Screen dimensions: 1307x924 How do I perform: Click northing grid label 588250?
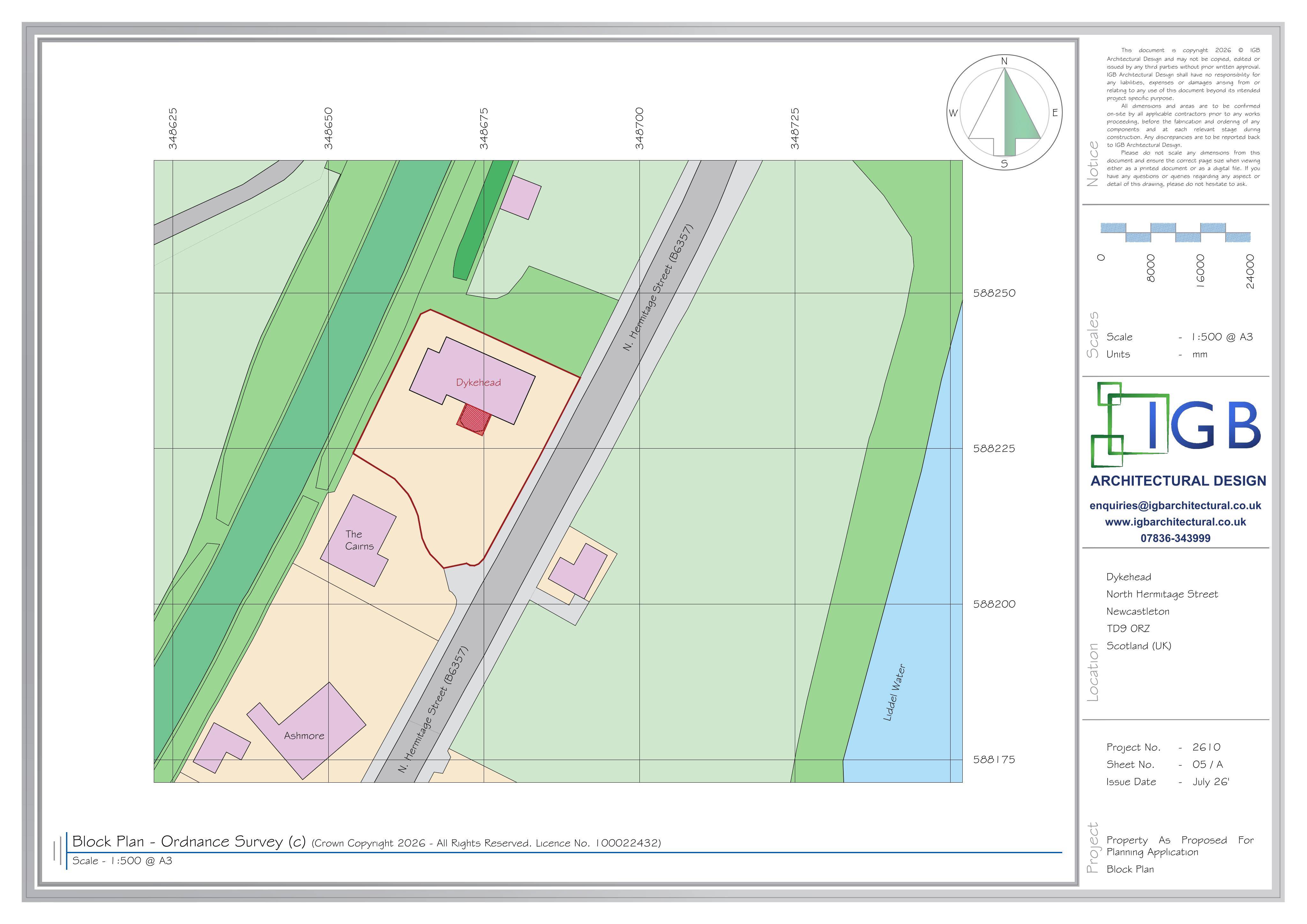(994, 293)
